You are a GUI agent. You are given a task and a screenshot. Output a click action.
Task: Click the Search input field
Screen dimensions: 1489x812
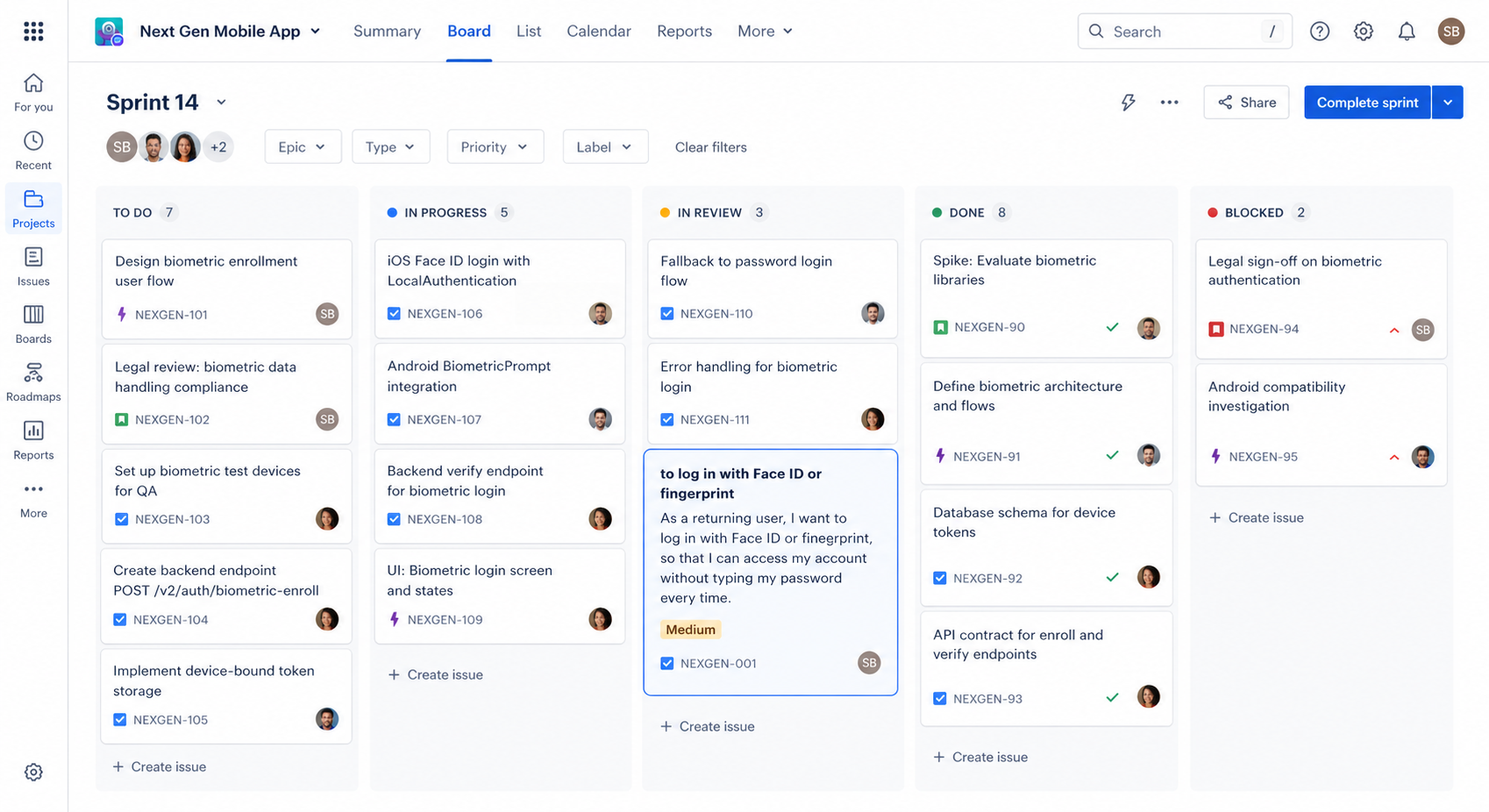tap(1185, 32)
